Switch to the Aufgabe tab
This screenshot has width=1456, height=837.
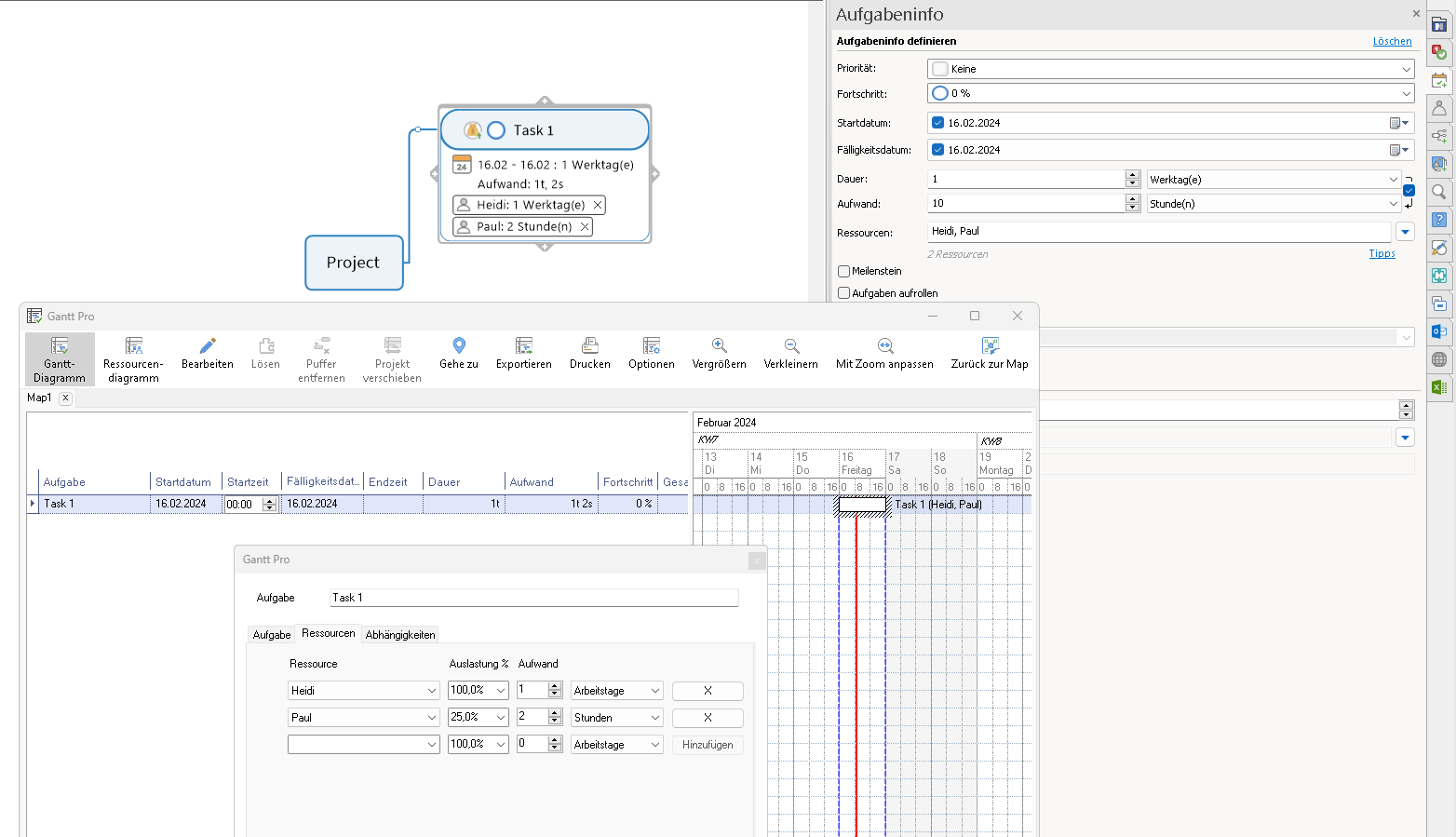point(272,635)
